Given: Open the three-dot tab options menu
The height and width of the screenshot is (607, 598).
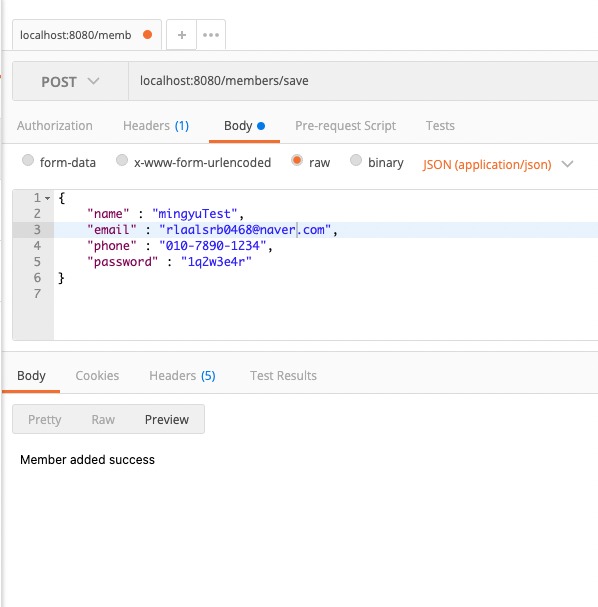Looking at the screenshot, I should 211,35.
